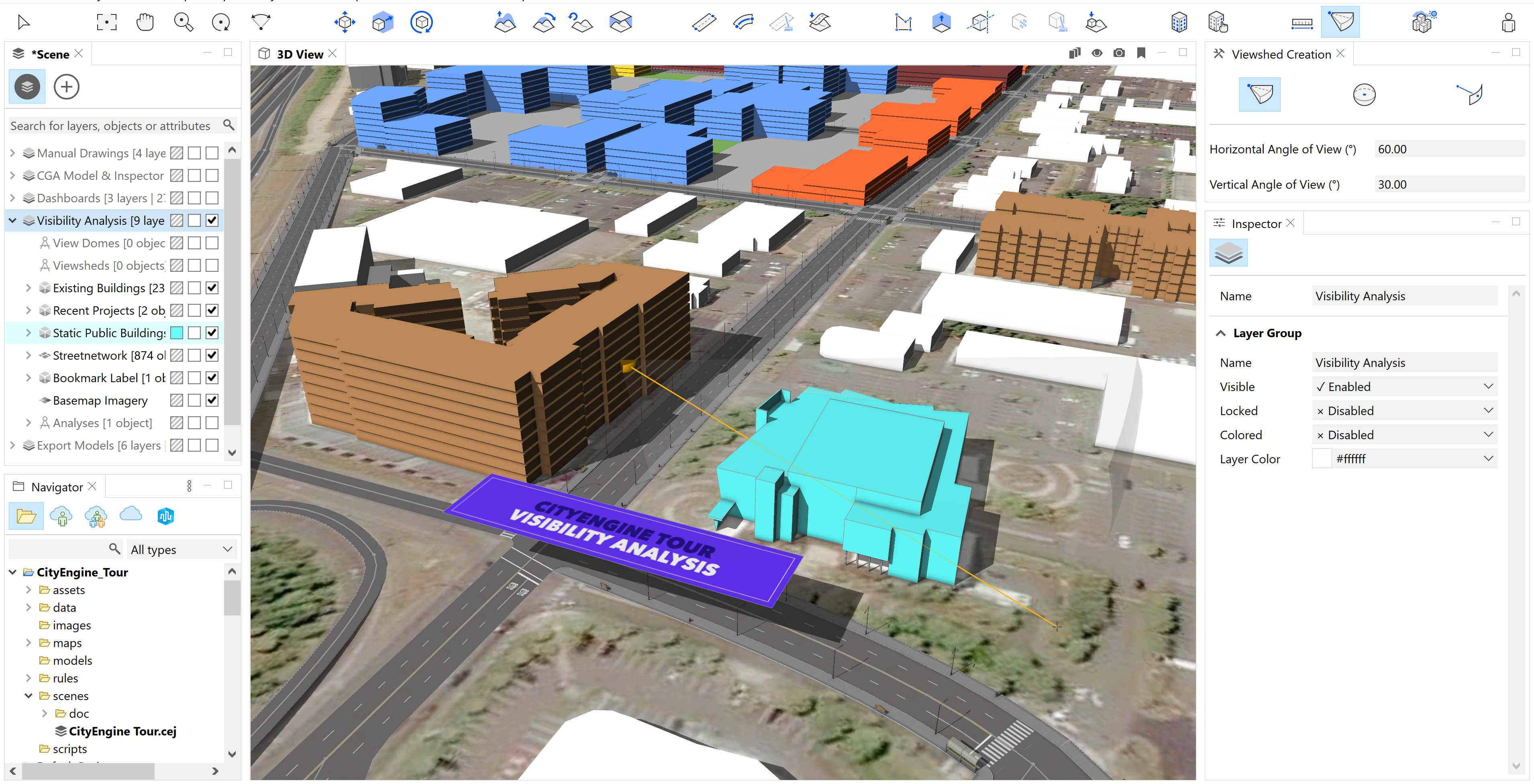Click the street creation tool icon
Image resolution: width=1534 pixels, height=784 pixels.
pyautogui.click(x=704, y=22)
